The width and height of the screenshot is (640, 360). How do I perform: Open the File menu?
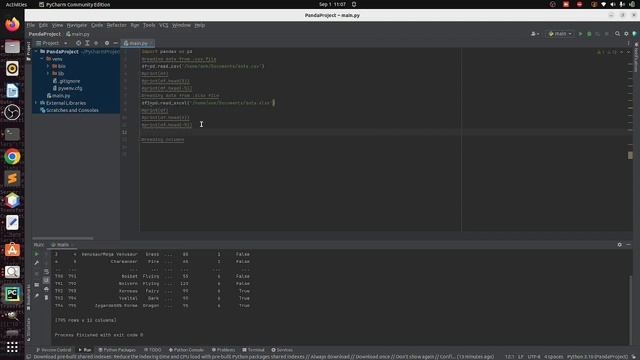click(x=31, y=25)
